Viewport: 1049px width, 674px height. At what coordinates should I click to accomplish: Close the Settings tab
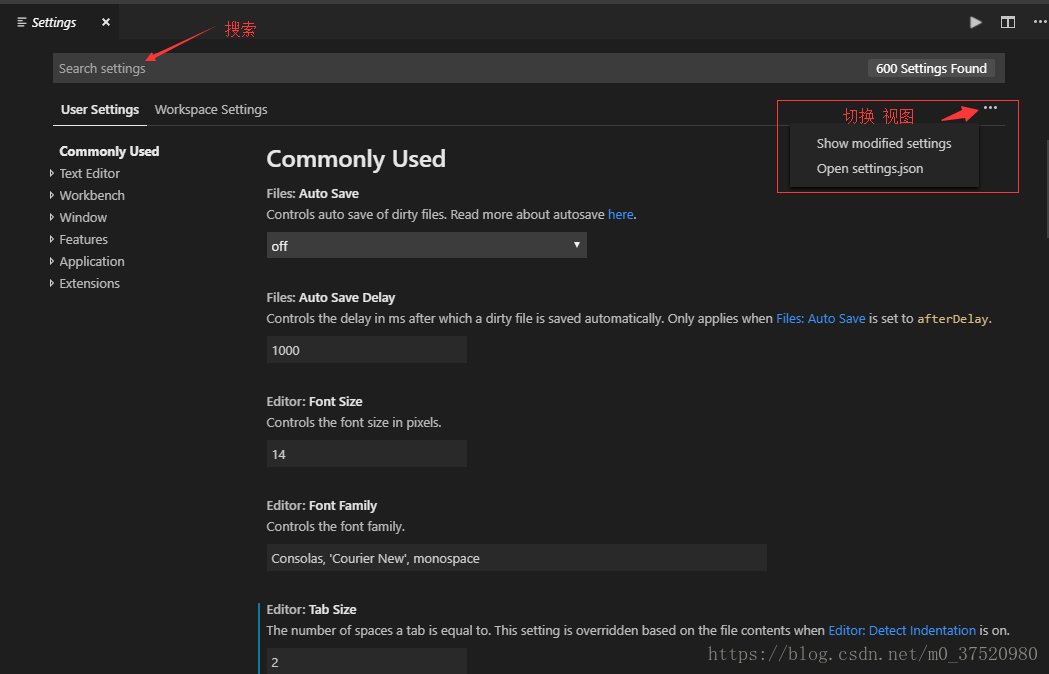click(106, 22)
